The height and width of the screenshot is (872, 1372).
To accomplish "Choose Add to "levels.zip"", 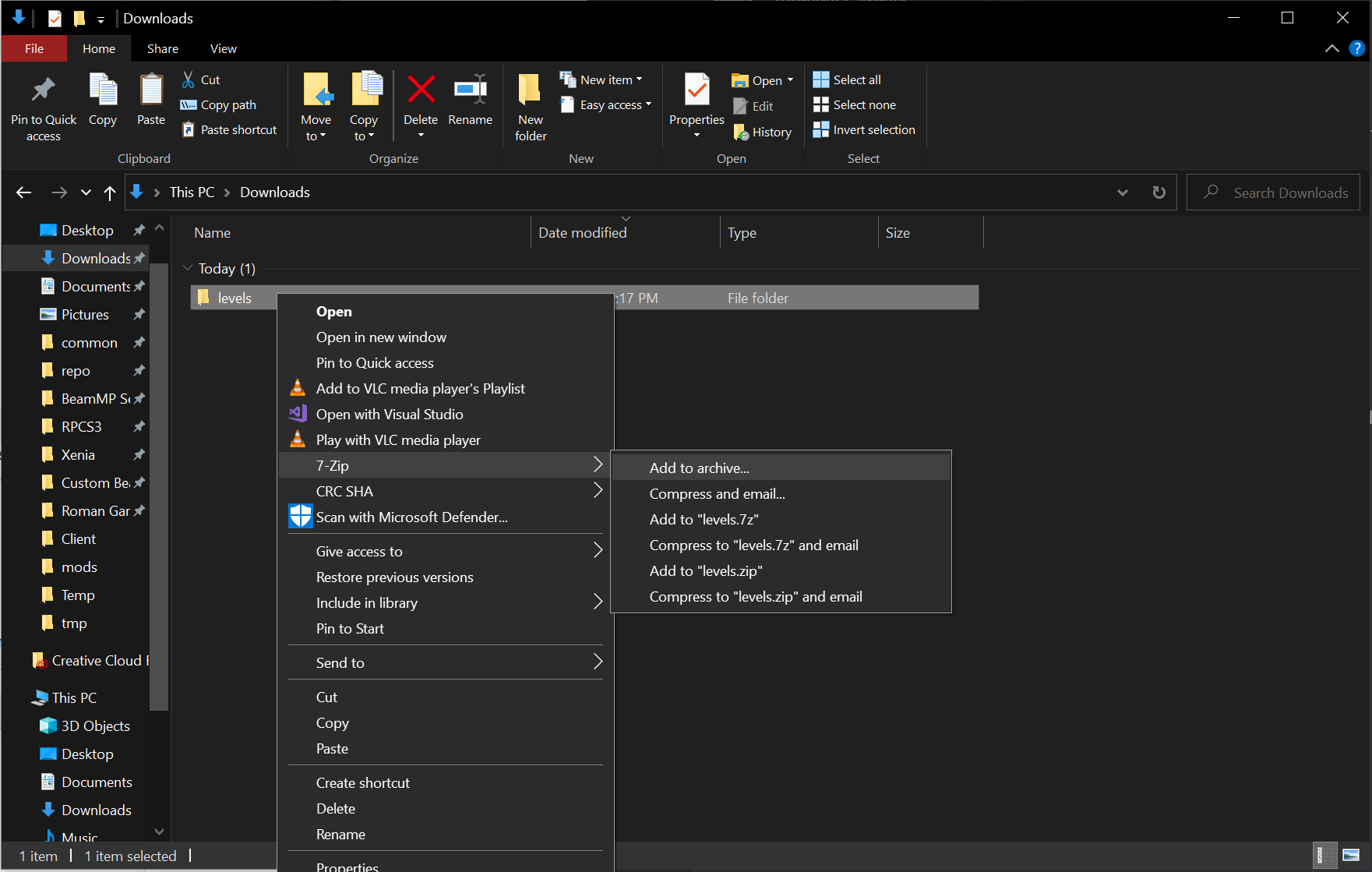I will click(x=781, y=571).
